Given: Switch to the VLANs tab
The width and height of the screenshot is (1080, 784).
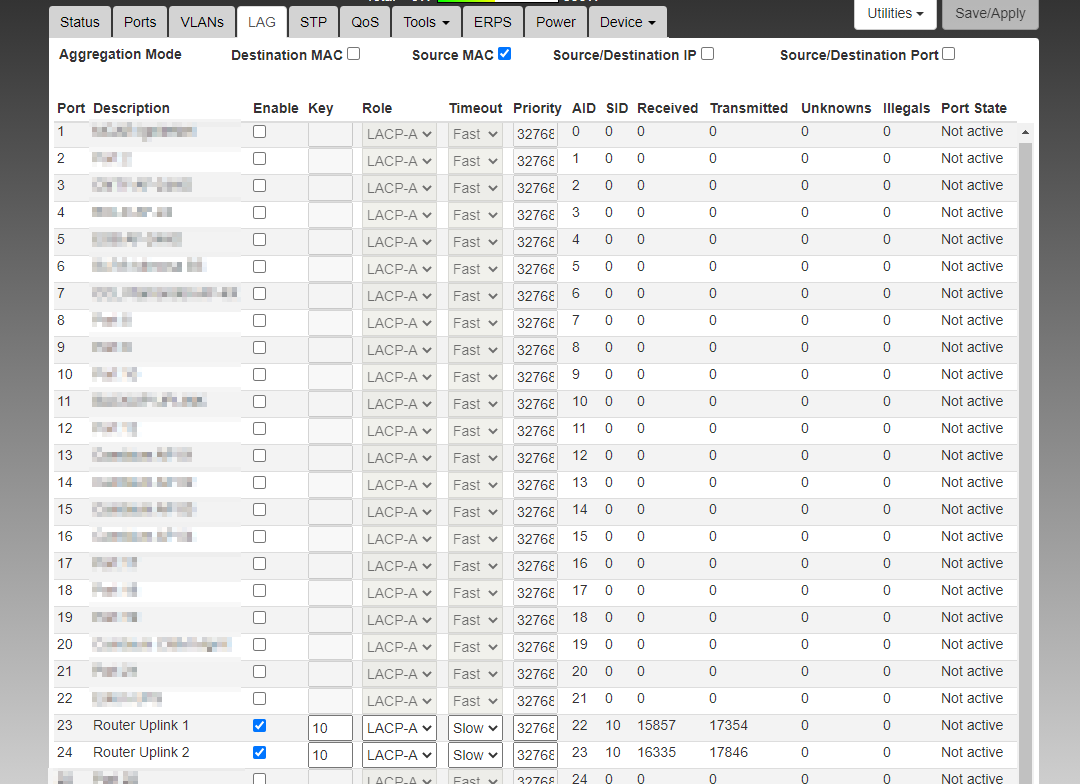Looking at the screenshot, I should click(x=202, y=22).
